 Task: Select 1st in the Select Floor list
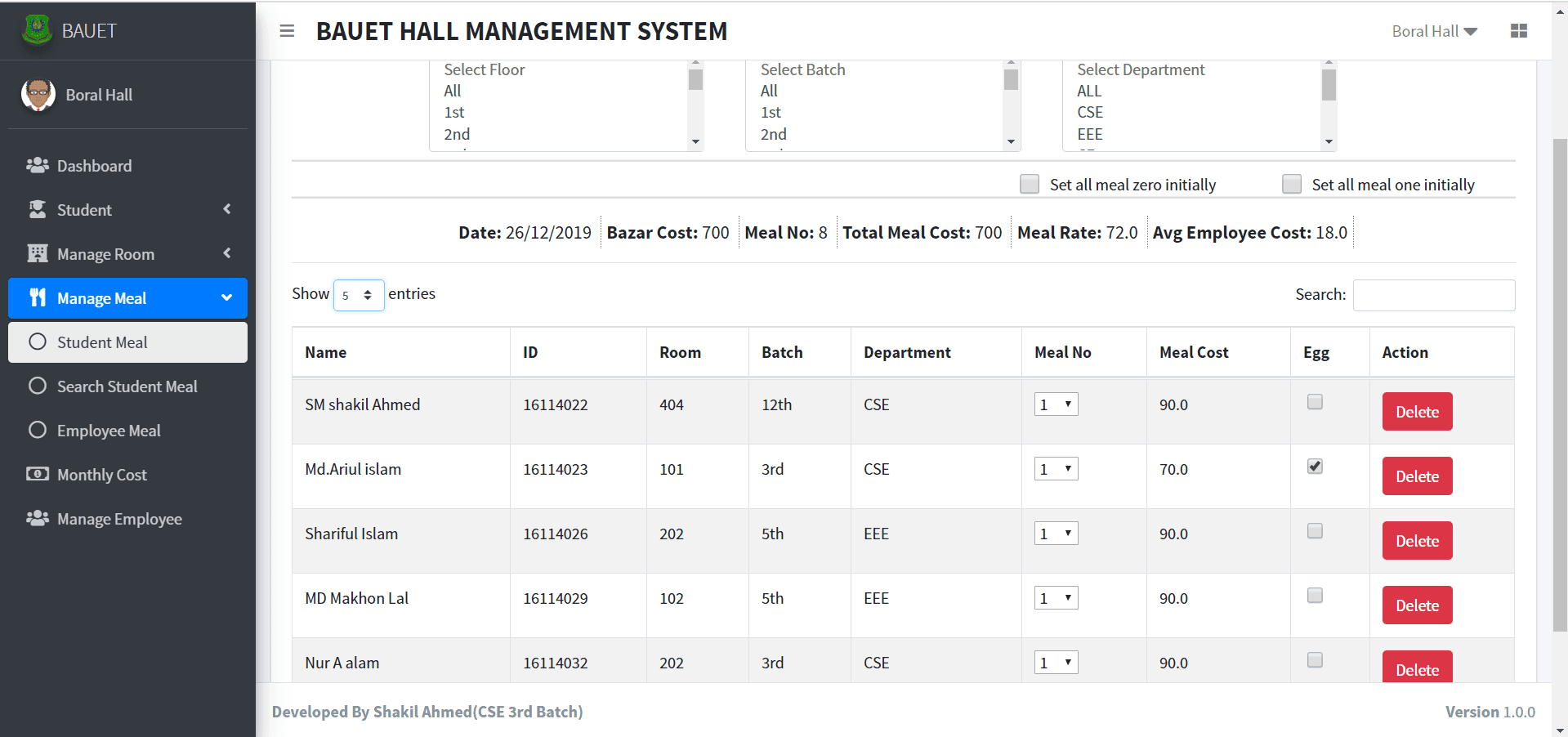pos(454,112)
